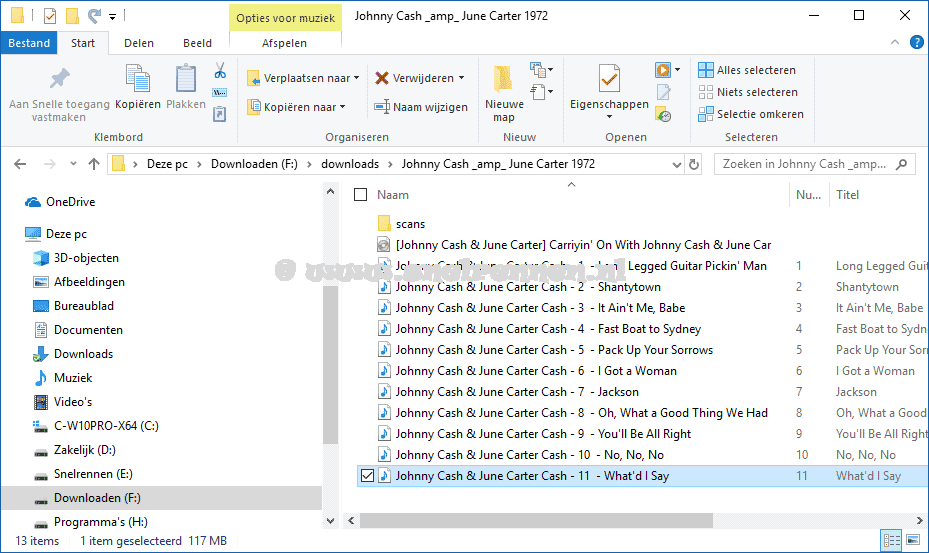Select the Jackson track file

(x=517, y=392)
